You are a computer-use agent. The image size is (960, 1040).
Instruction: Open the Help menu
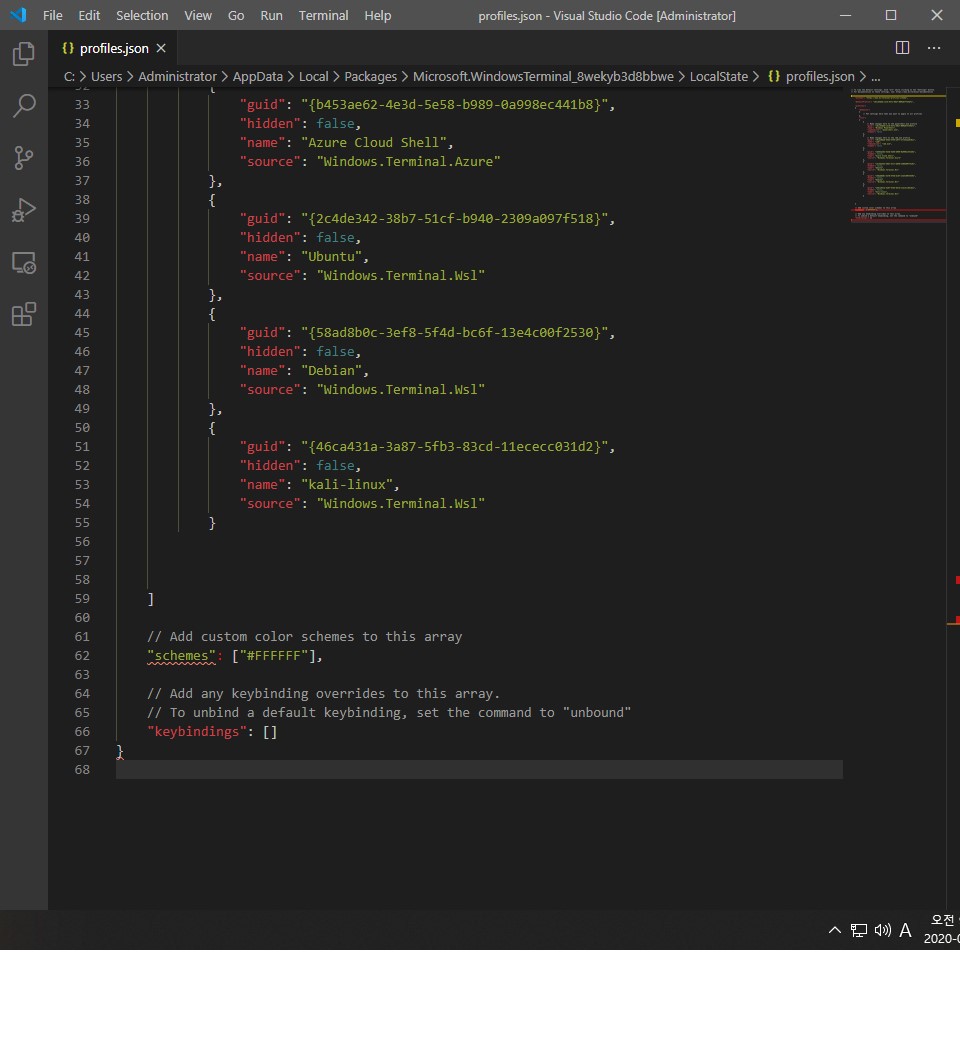(x=377, y=15)
